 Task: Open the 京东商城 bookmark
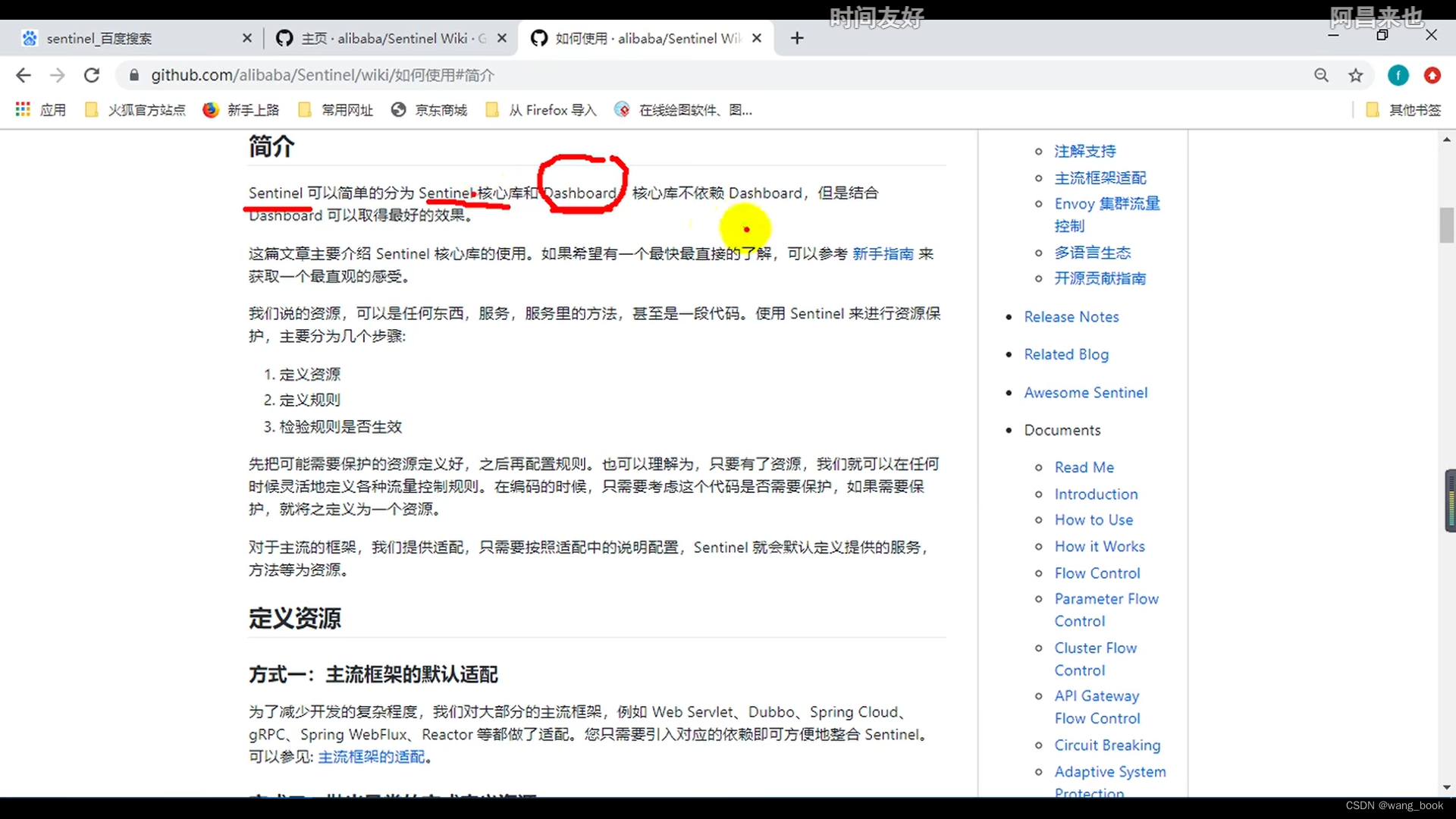pyautogui.click(x=429, y=110)
